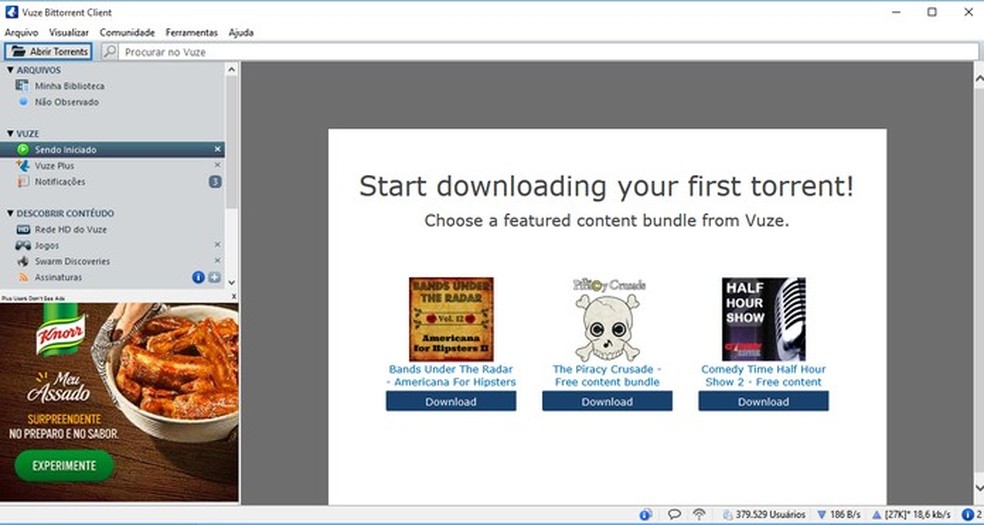Viewport: 984px width, 525px height.
Task: Click the Vuze Plus frog icon
Action: (x=23, y=166)
